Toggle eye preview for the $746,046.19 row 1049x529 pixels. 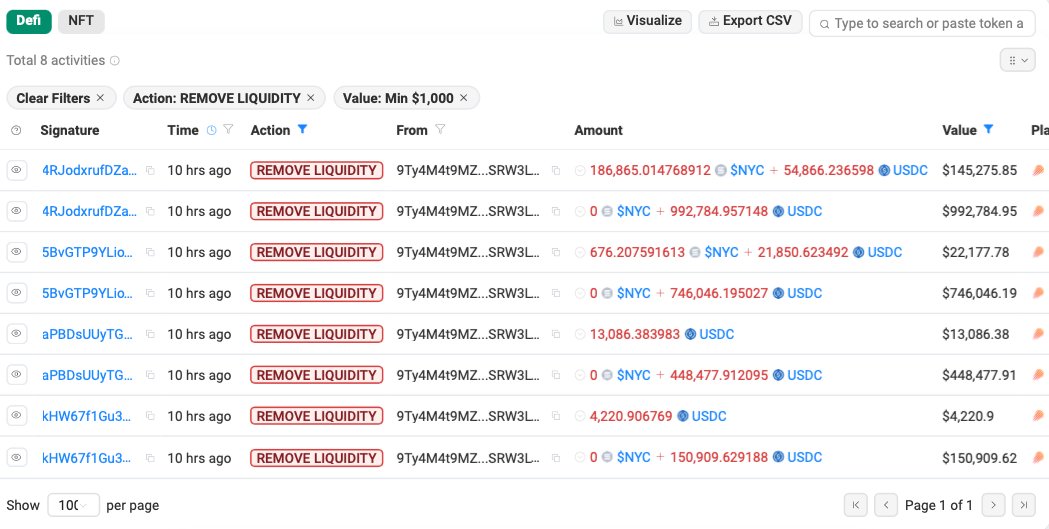pos(17,293)
